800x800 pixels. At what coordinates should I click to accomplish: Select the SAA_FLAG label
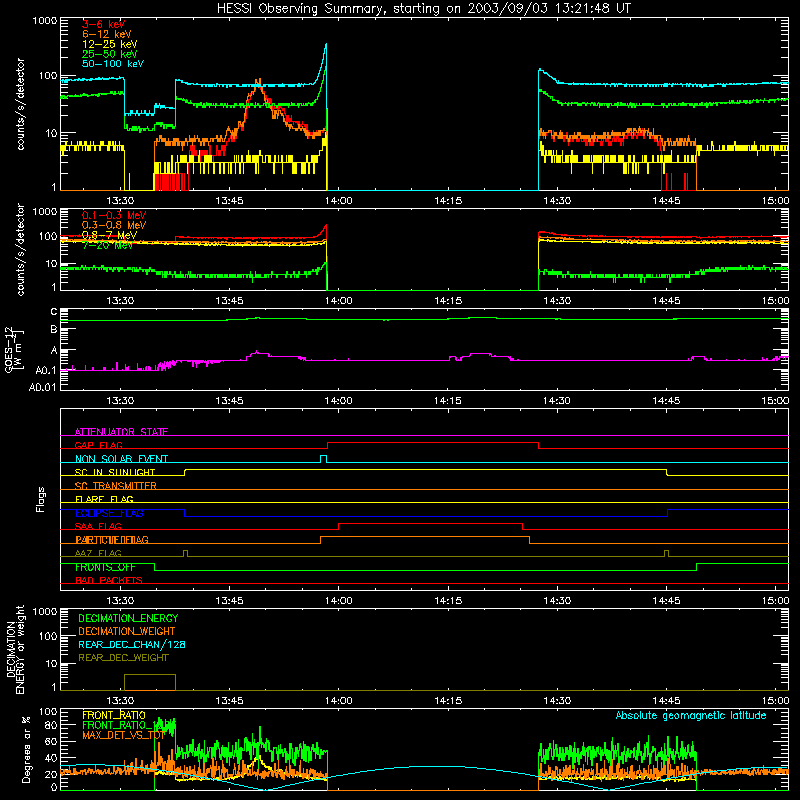pyautogui.click(x=98, y=527)
